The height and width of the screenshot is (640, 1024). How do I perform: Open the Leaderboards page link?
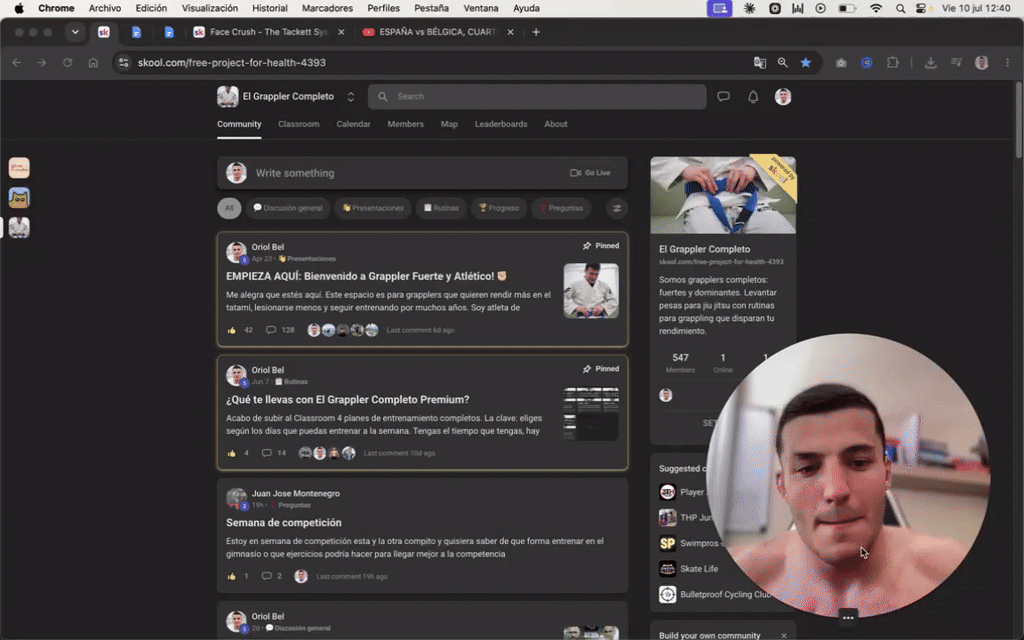point(501,124)
